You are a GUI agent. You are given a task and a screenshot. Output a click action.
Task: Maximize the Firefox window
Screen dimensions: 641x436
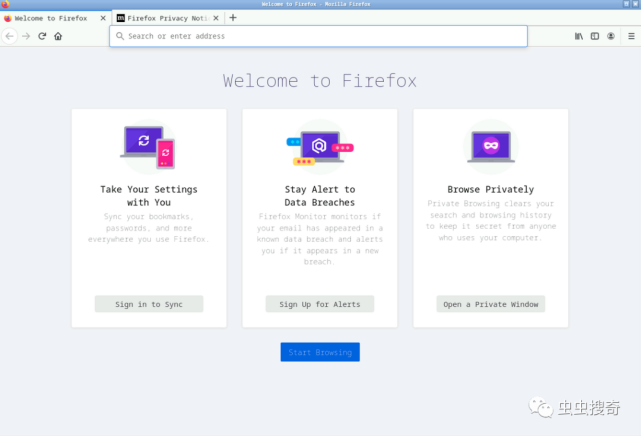(x=626, y=4)
